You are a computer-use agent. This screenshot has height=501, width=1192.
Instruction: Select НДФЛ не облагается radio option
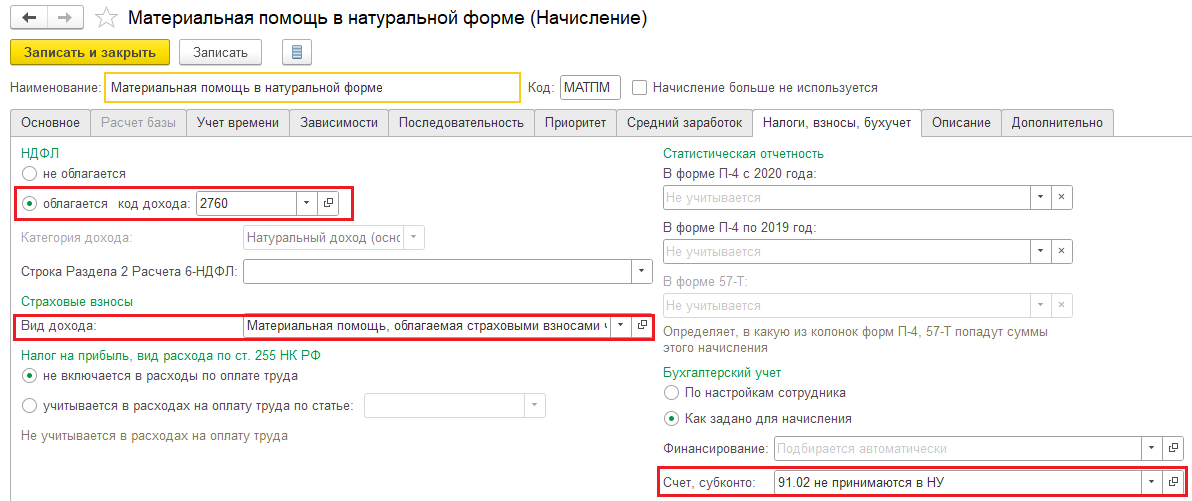pos(29,174)
